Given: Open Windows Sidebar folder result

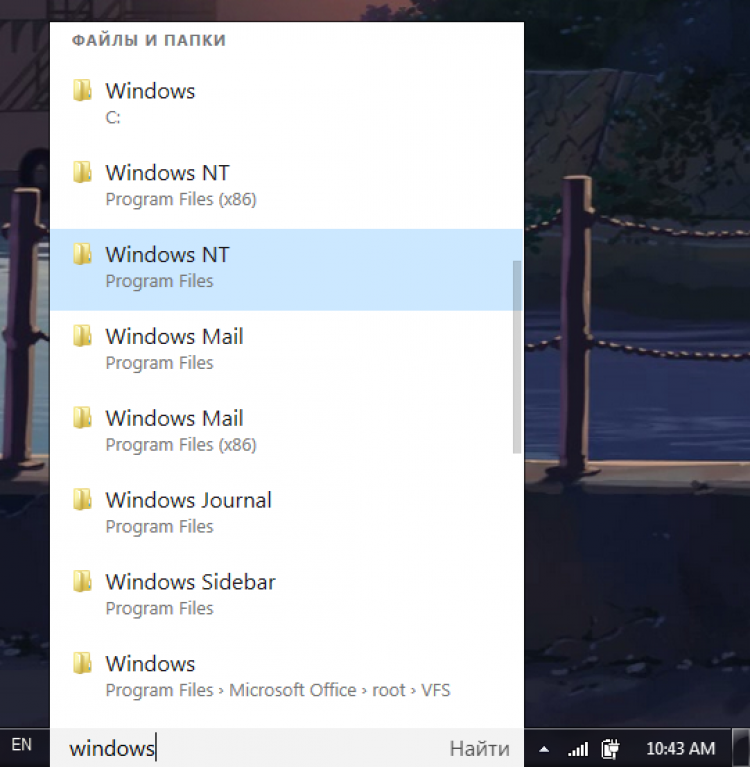Looking at the screenshot, I should point(286,596).
